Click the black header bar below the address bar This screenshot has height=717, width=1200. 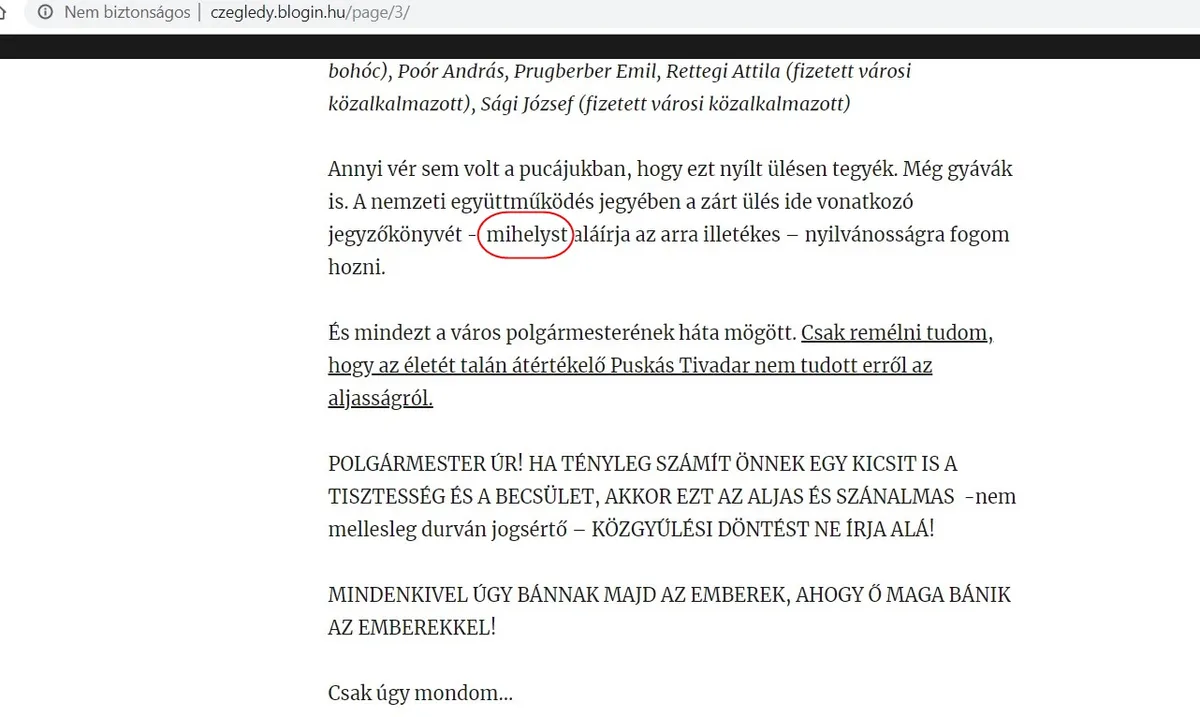click(x=600, y=46)
